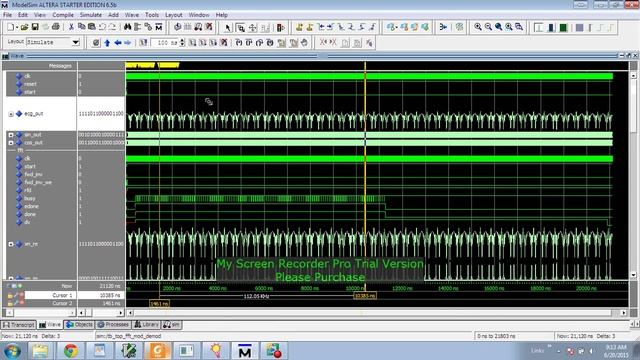Click the 1461 ns cursor time marker
640x360 pixels.
[160, 304]
